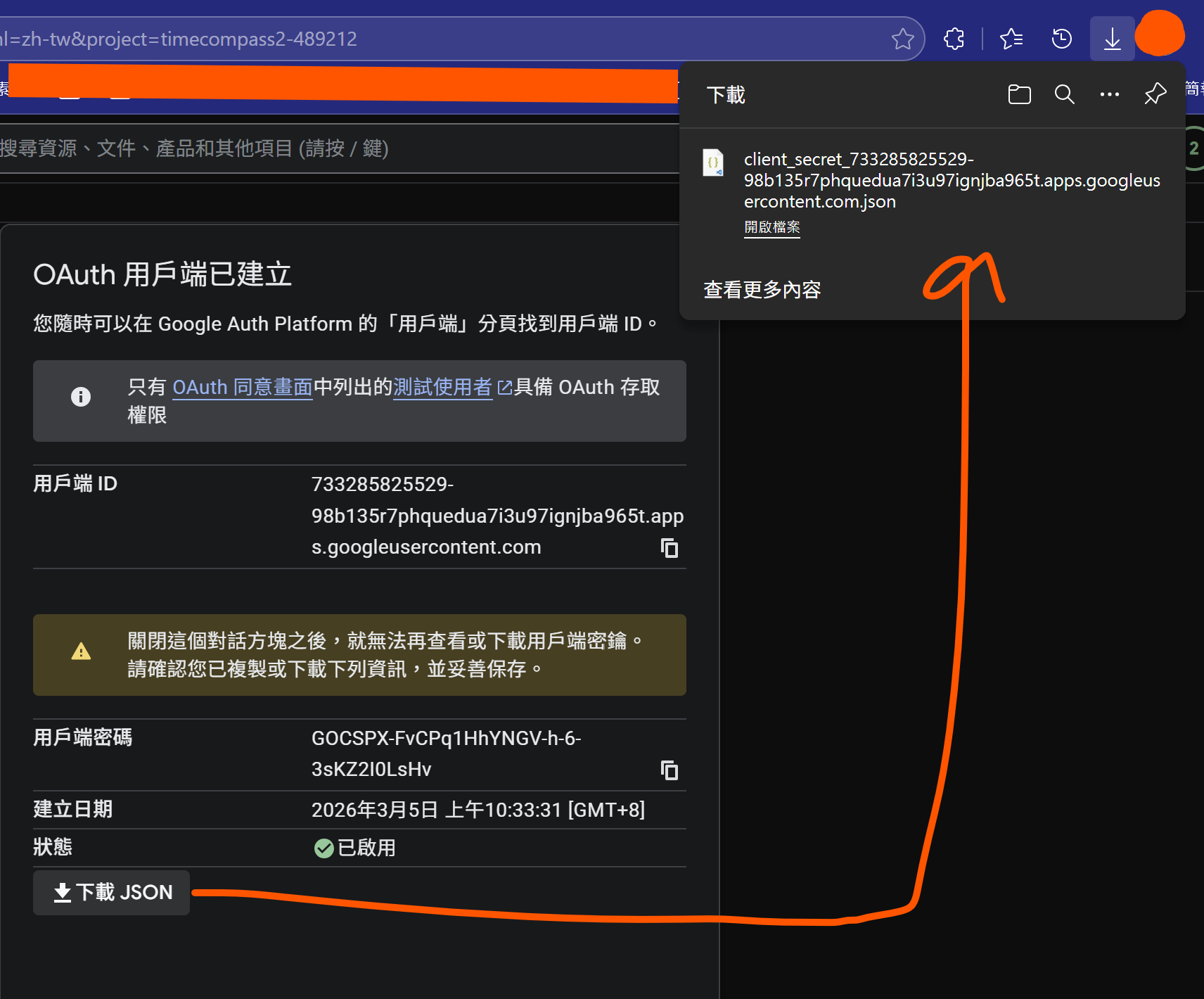Open downloads folder icon in panel
Screen dimensions: 1204x999
1019,94
